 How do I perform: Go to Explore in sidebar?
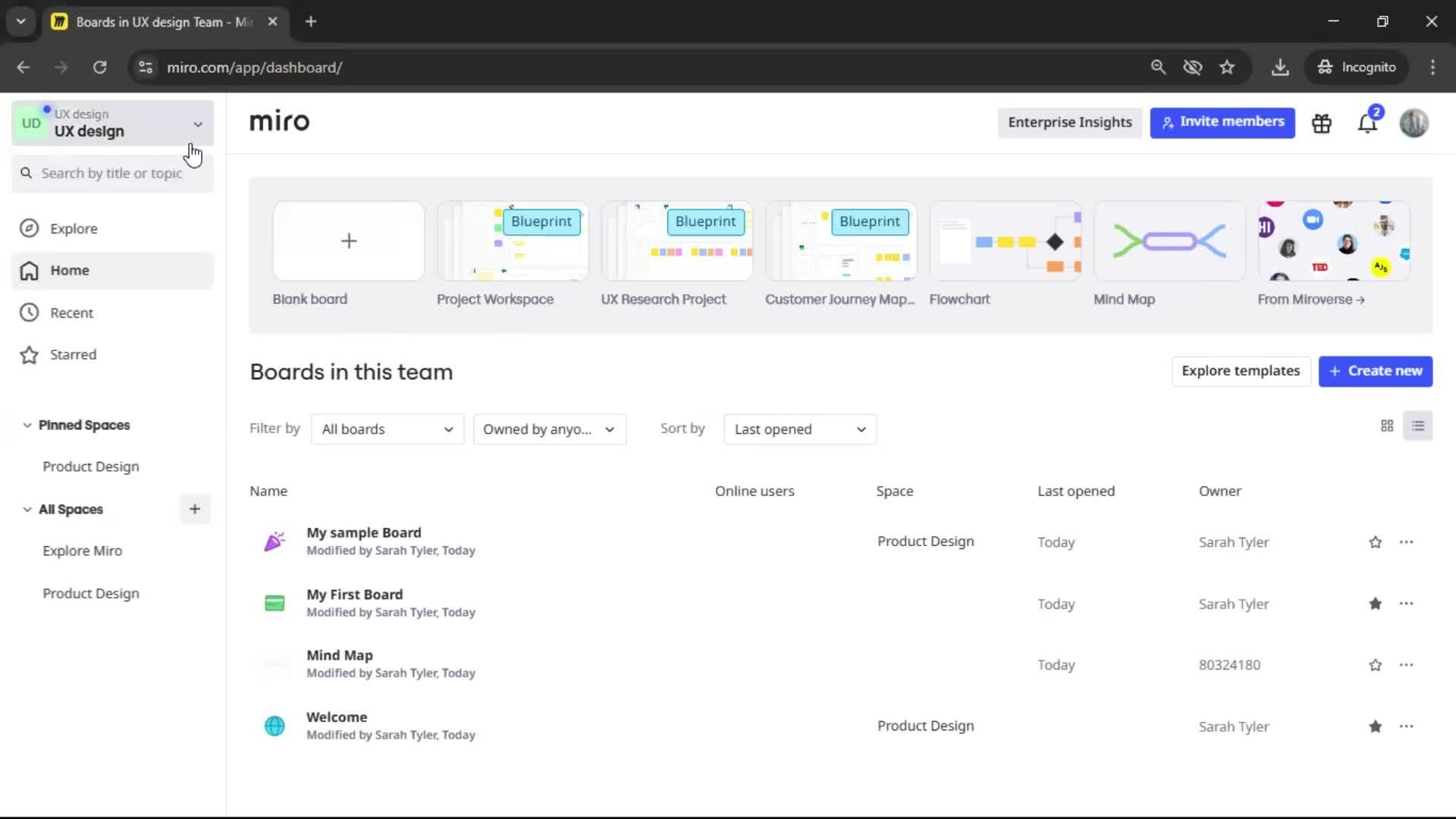click(x=113, y=228)
